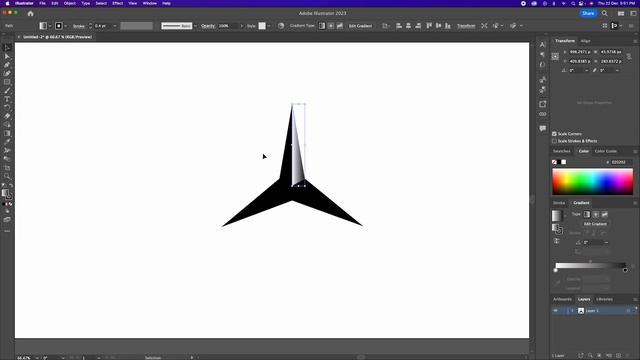
Task: Select the Type tool
Action: pos(7,99)
